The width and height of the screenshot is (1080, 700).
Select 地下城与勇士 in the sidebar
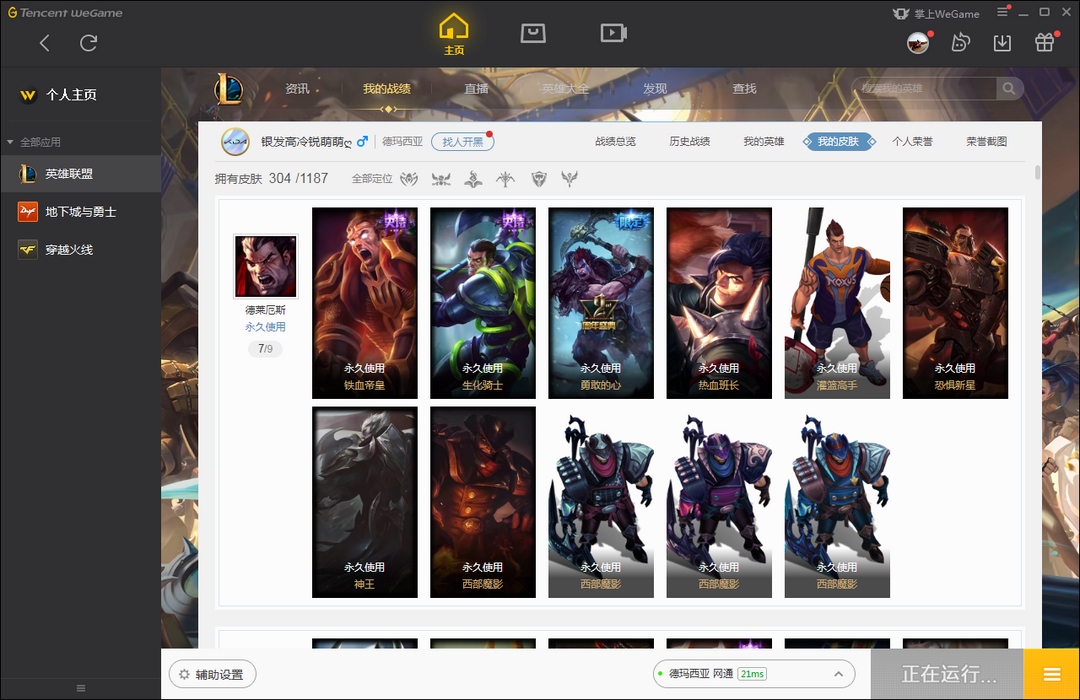(x=81, y=212)
